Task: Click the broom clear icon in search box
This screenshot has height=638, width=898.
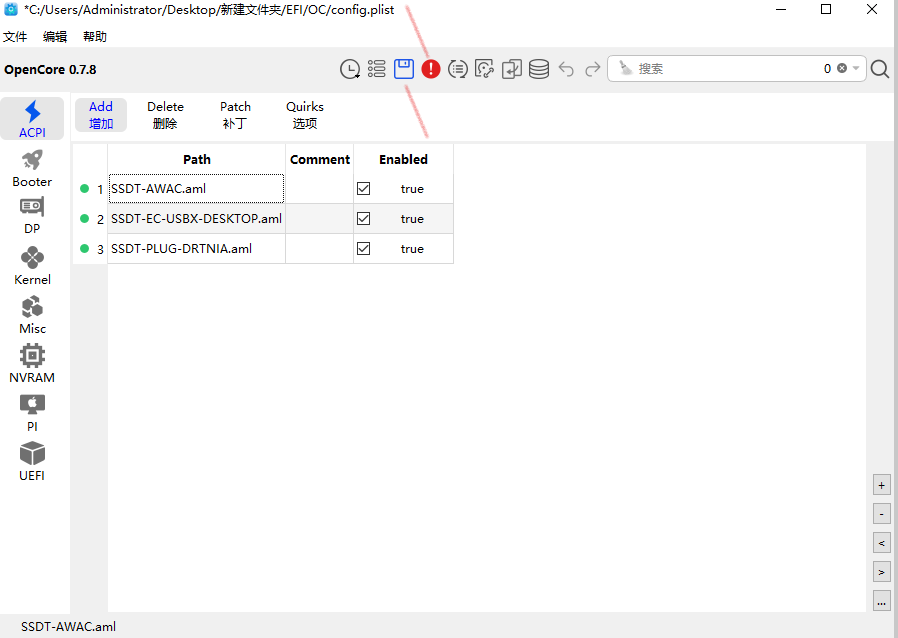Action: click(x=625, y=68)
